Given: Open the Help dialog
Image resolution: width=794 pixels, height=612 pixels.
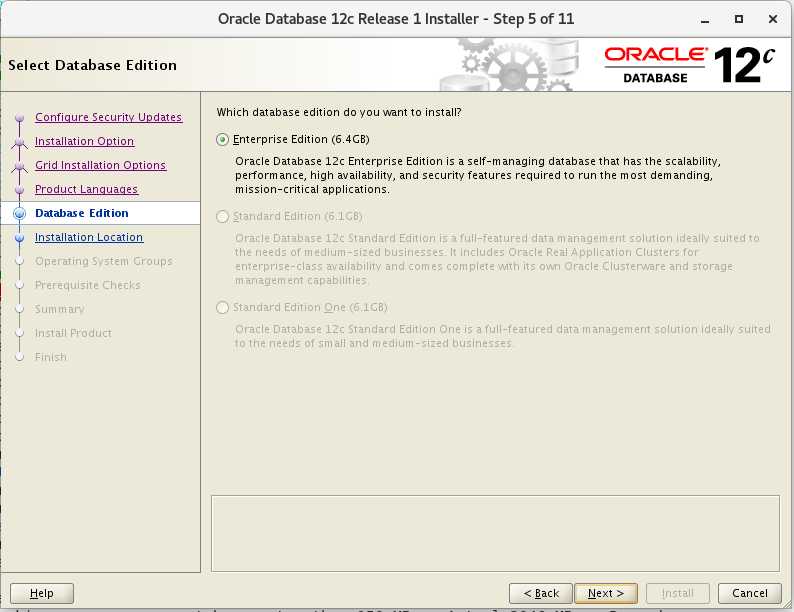Looking at the screenshot, I should click(42, 593).
